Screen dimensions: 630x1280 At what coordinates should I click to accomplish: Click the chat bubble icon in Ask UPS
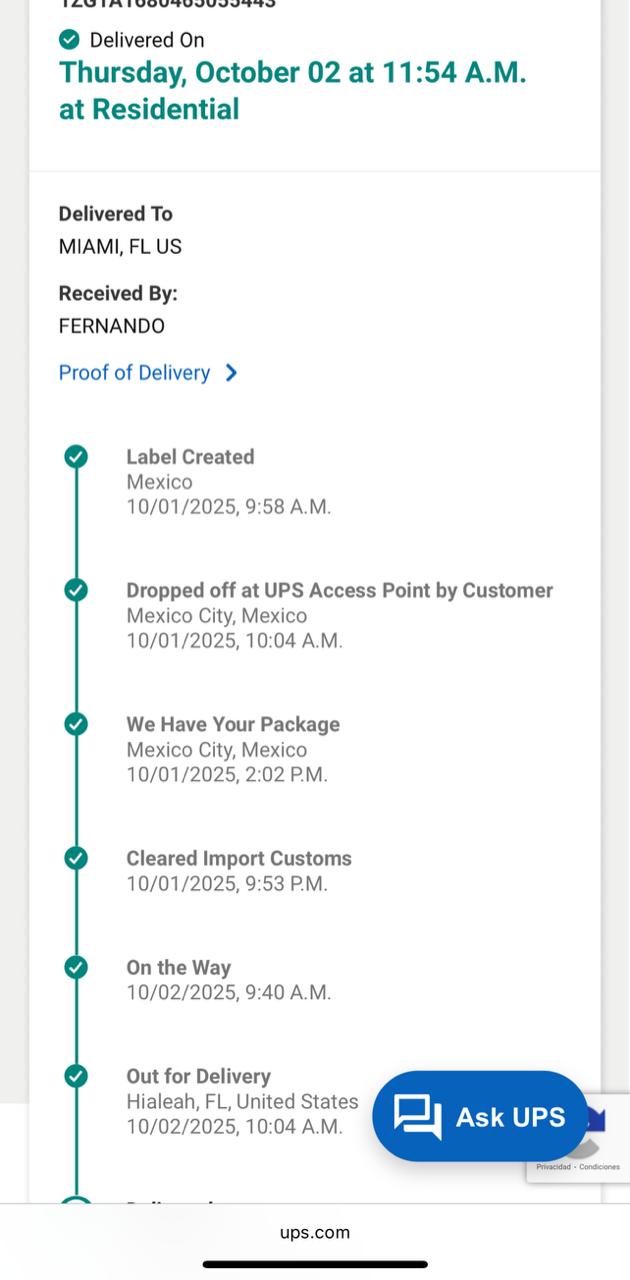point(418,1116)
